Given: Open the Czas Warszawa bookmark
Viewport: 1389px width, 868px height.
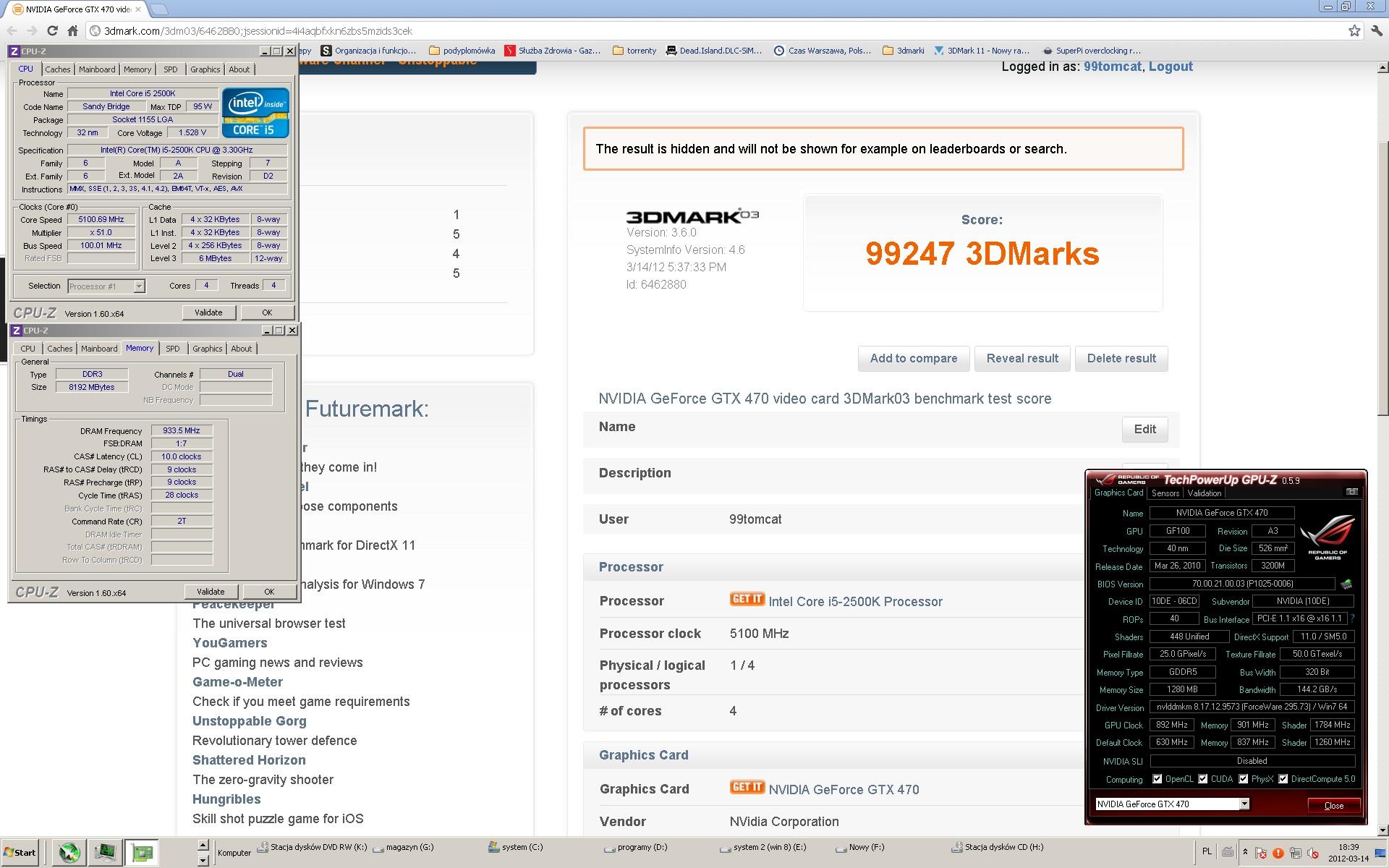Looking at the screenshot, I should [823, 51].
